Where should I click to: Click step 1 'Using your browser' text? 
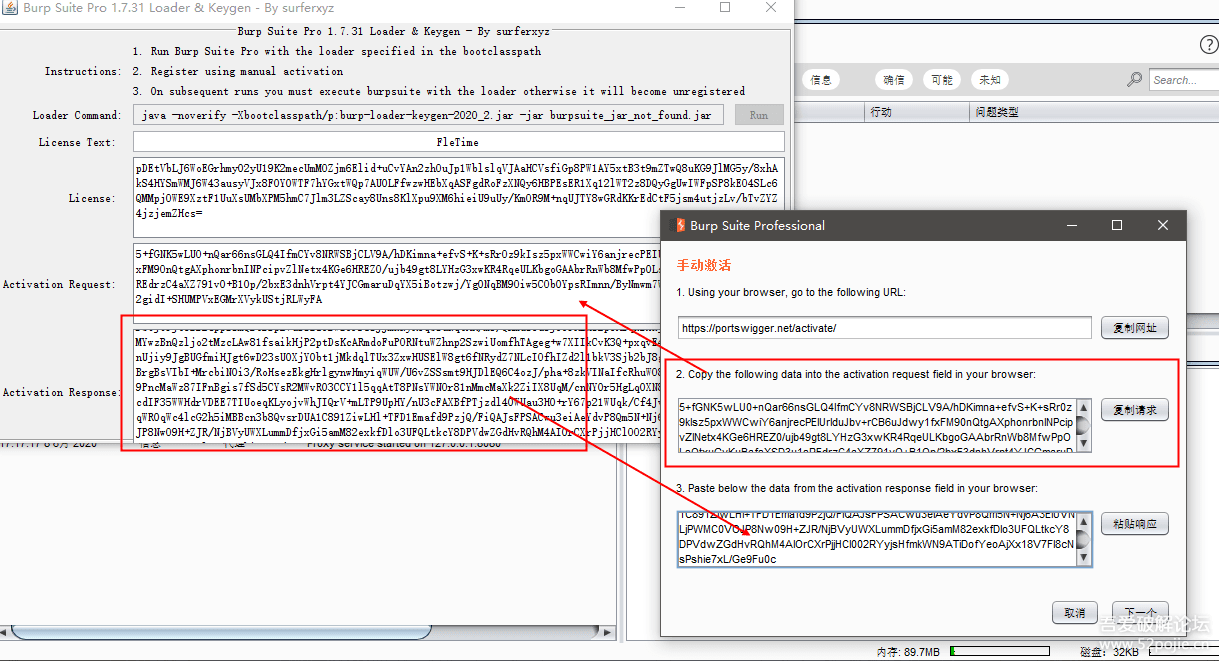[x=790, y=292]
